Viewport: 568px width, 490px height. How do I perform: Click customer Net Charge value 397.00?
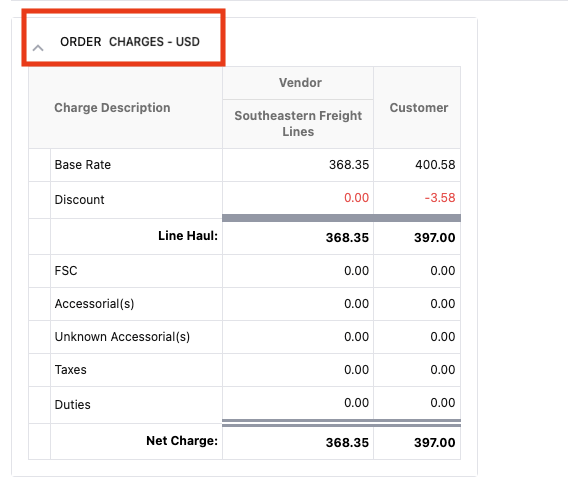[435, 443]
